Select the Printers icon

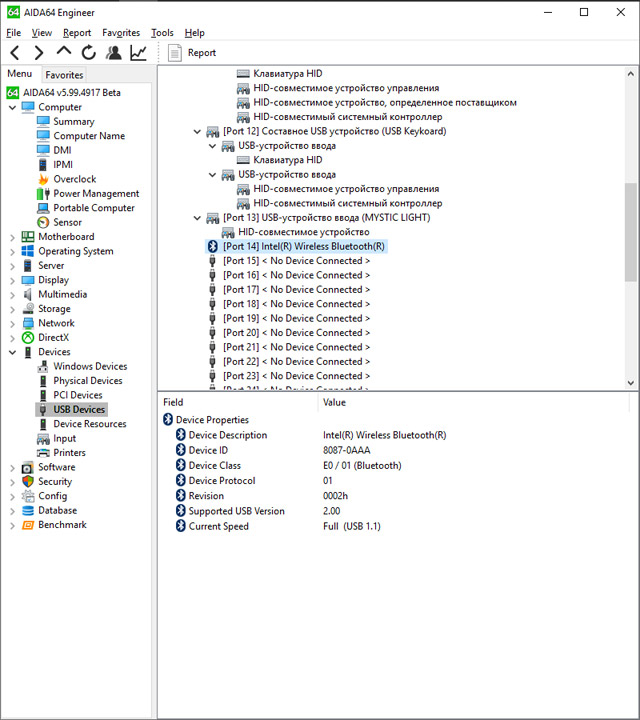[x=43, y=453]
